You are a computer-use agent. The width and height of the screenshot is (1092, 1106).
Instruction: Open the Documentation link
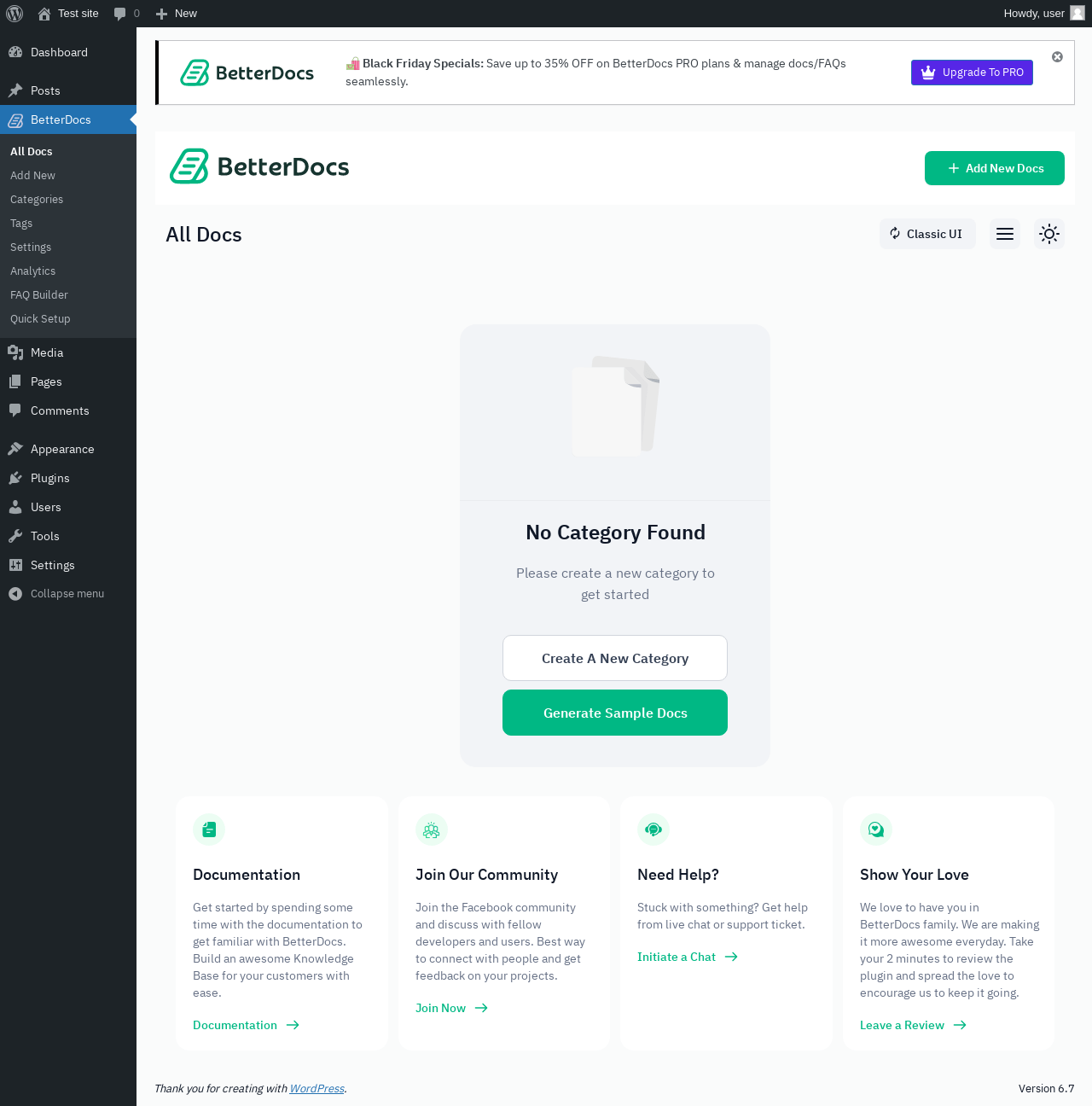(x=246, y=1025)
